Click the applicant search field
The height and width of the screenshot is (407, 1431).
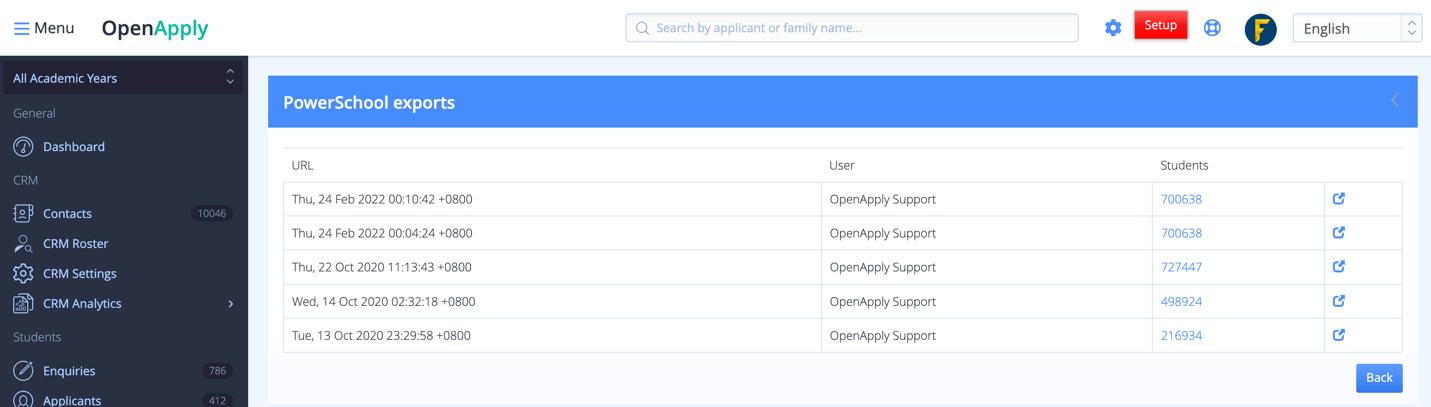pos(852,28)
